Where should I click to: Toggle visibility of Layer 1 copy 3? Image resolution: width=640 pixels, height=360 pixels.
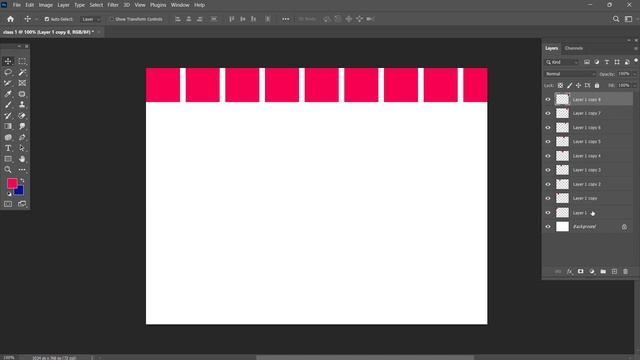(548, 170)
